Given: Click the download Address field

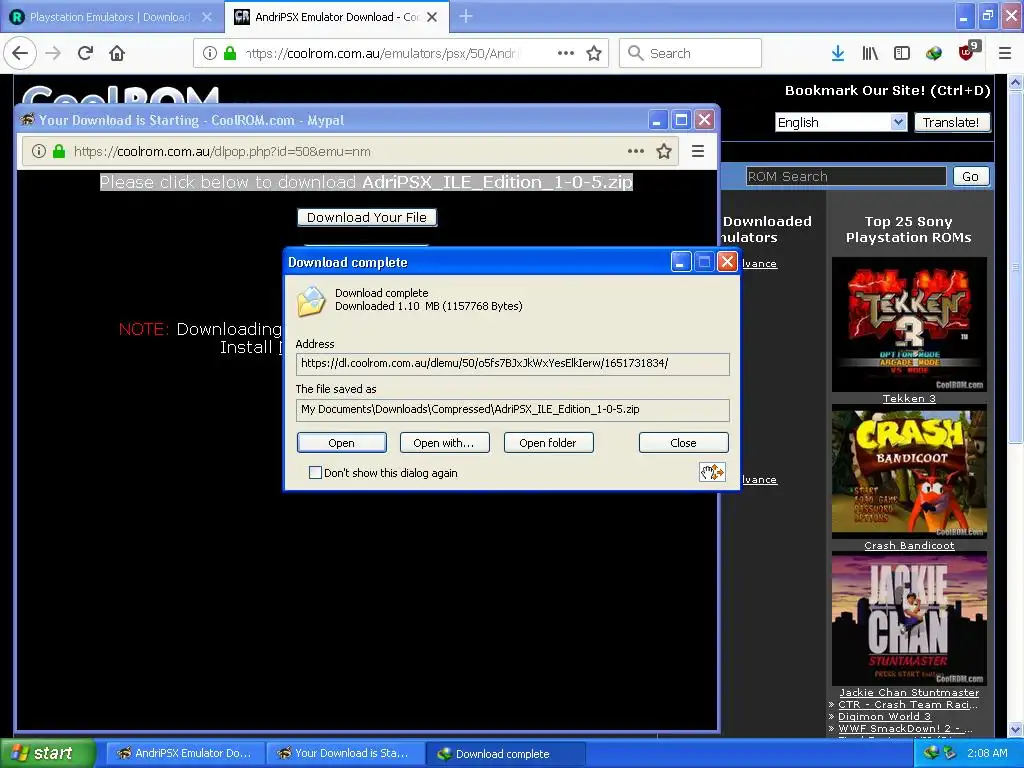Looking at the screenshot, I should (x=513, y=364).
